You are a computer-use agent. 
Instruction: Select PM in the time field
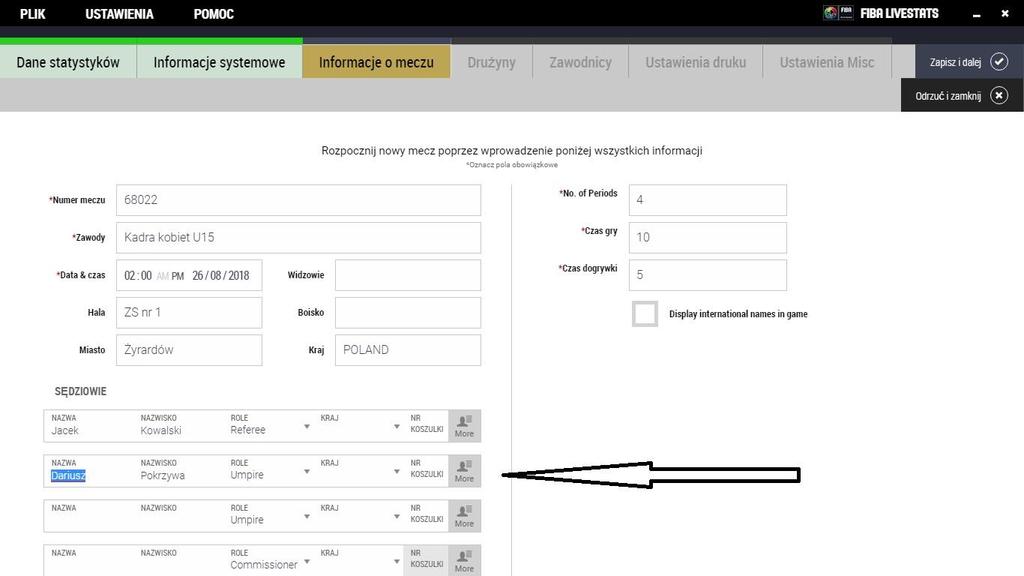click(178, 276)
